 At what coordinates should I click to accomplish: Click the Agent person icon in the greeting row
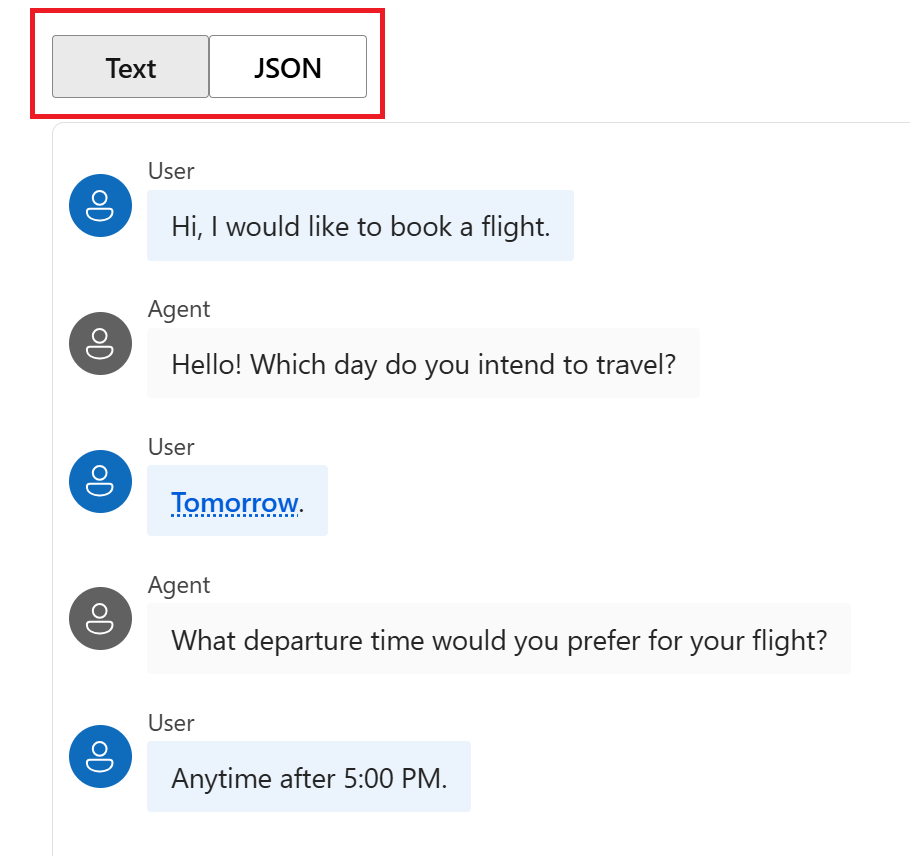click(100, 343)
